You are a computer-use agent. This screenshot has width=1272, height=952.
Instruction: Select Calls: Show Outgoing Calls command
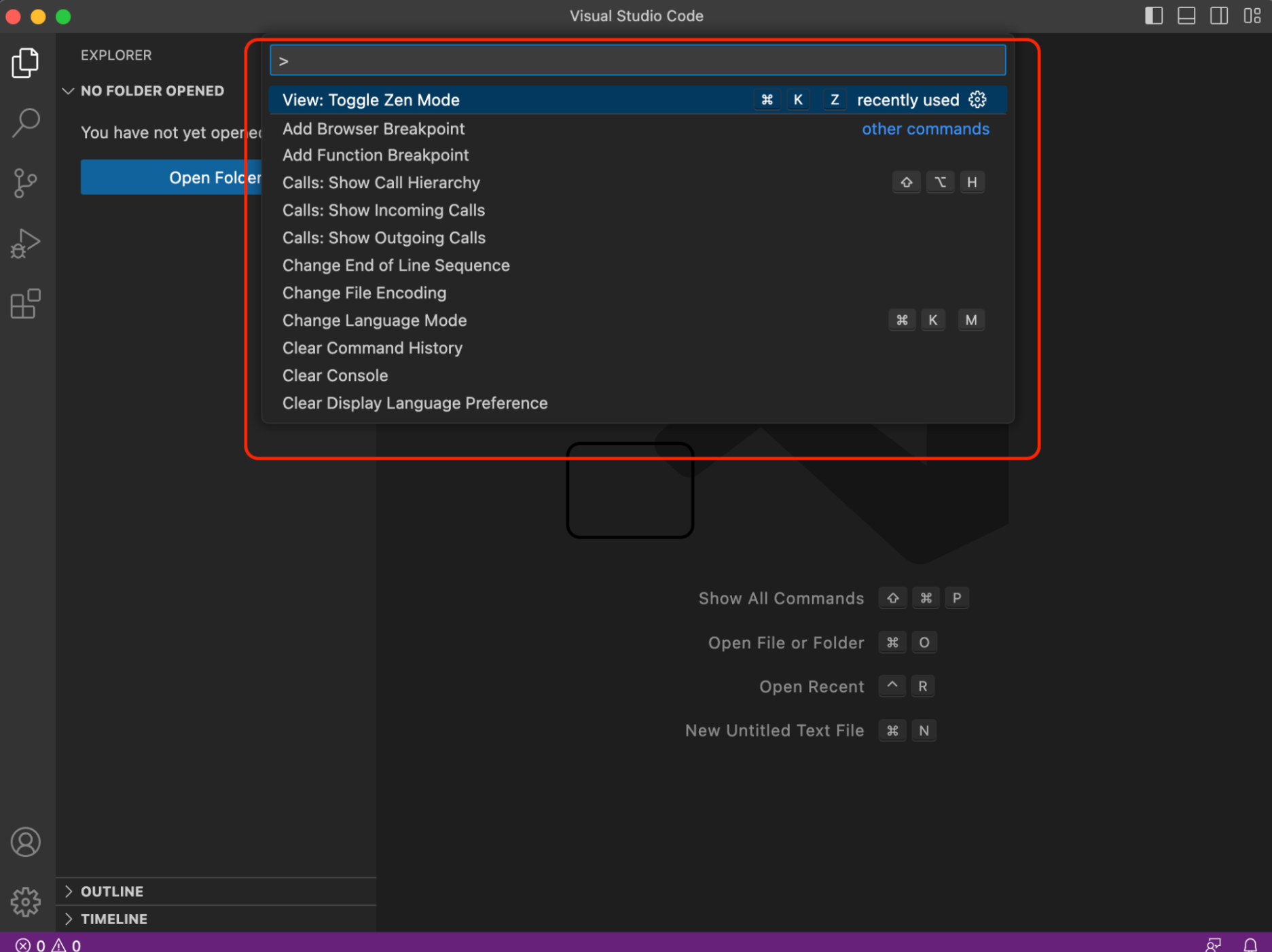(638, 238)
